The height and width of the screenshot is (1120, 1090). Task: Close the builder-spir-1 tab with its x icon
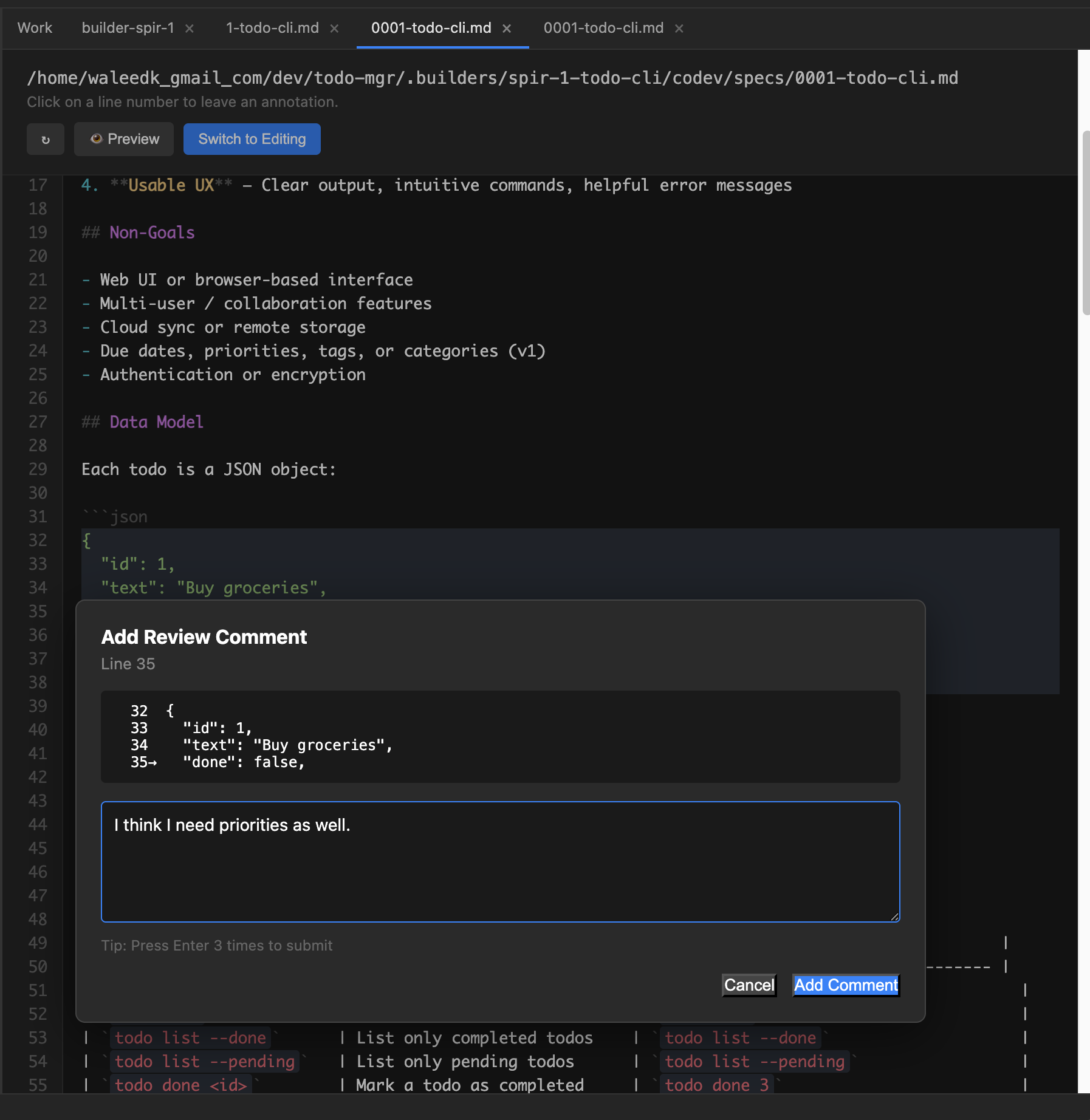coord(189,28)
